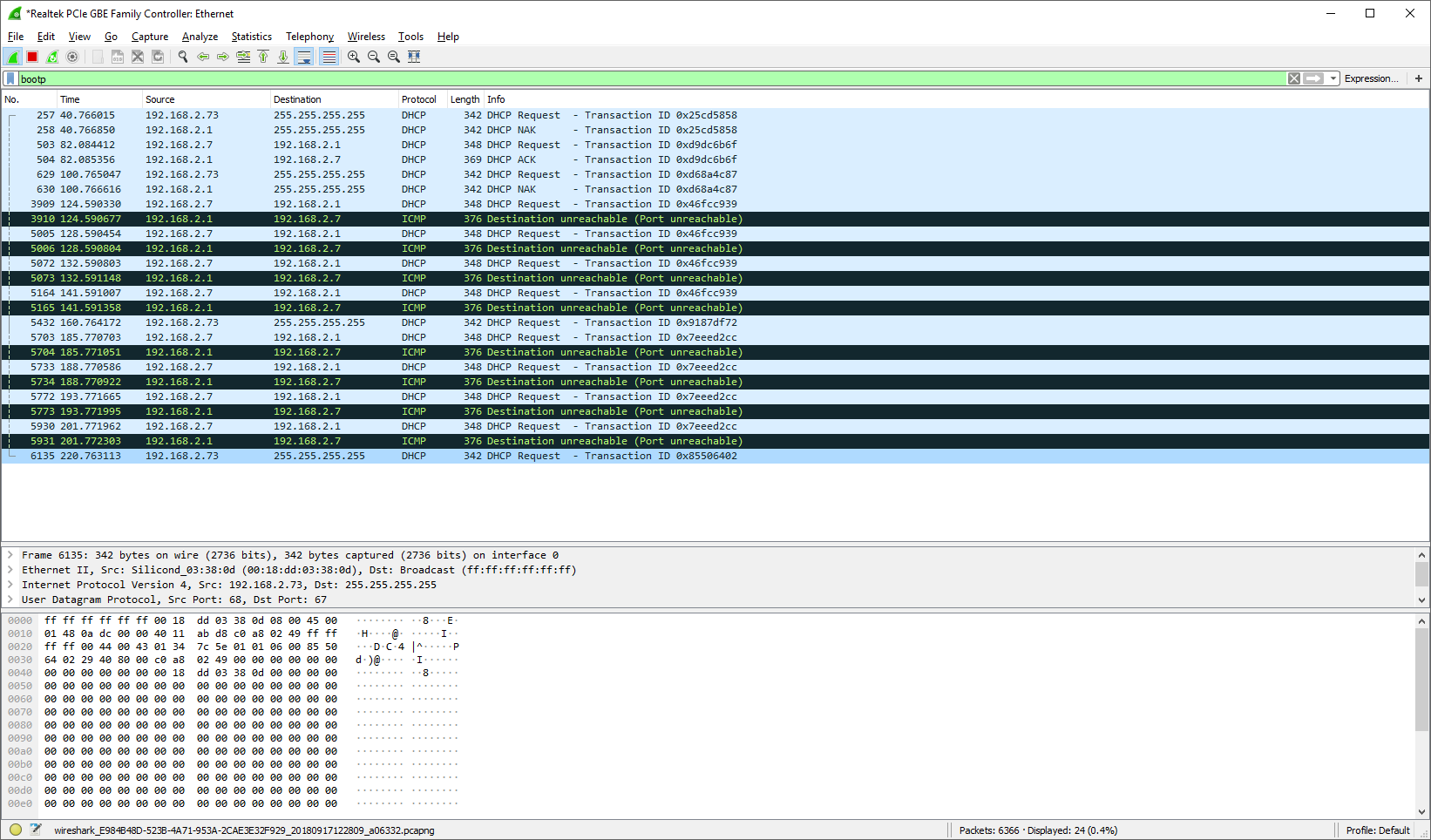This screenshot has width=1431, height=840.
Task: Click the resize columns to fit icon
Action: pyautogui.click(x=414, y=57)
